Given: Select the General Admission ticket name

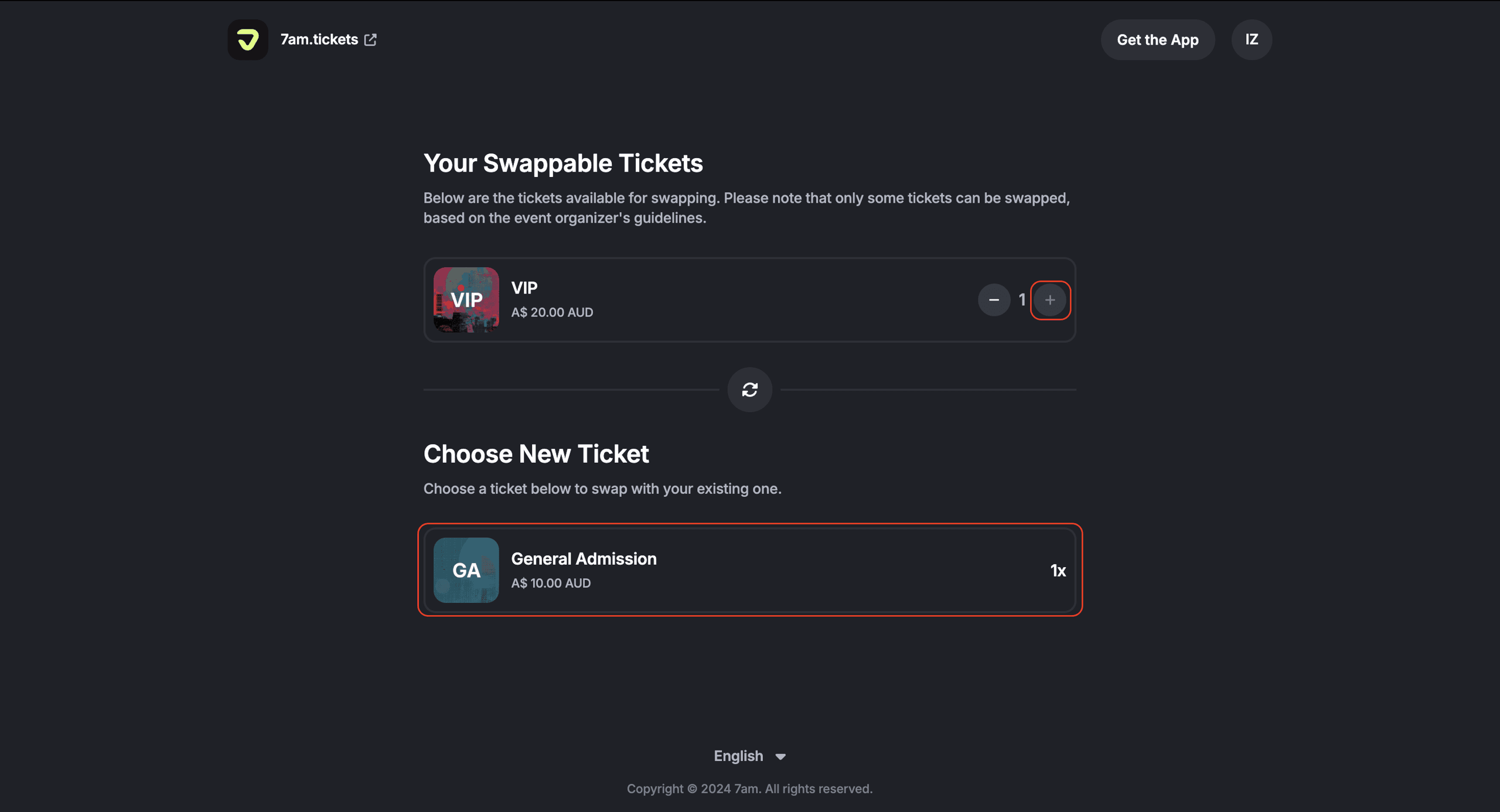Looking at the screenshot, I should [584, 559].
